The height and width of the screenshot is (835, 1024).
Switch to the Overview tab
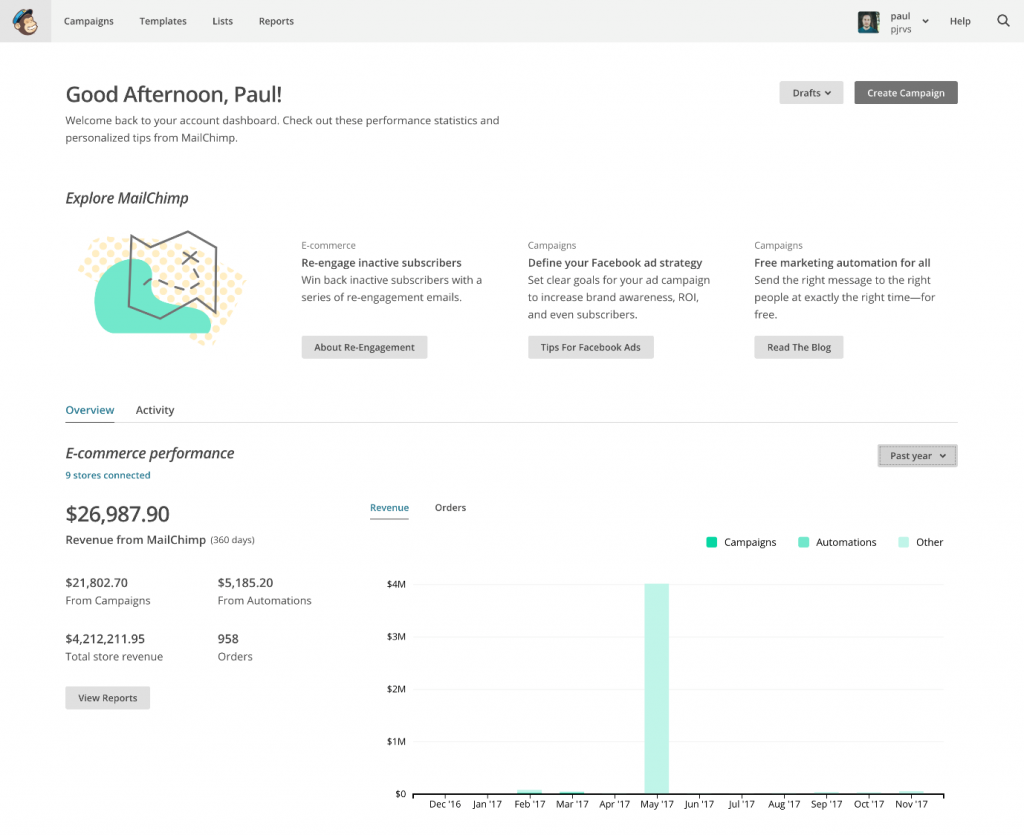pyautogui.click(x=89, y=410)
